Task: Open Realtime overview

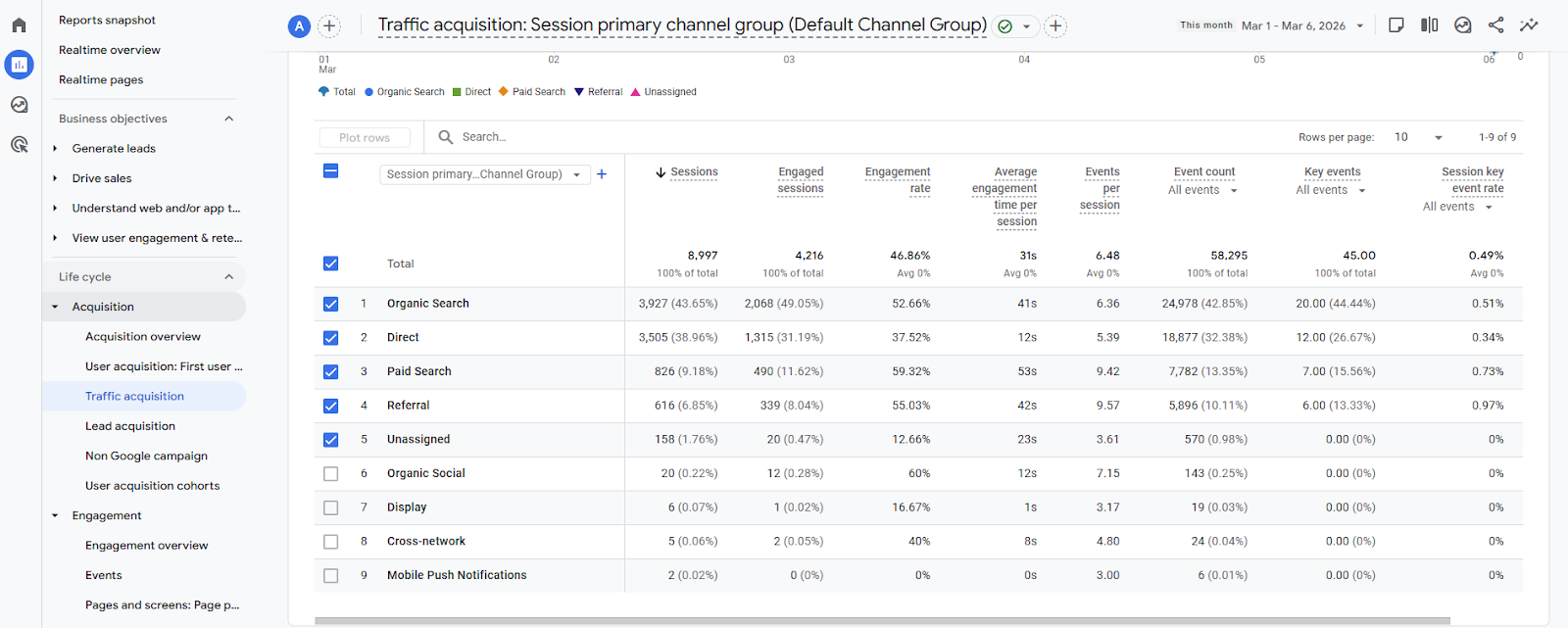Action: pyautogui.click(x=110, y=50)
